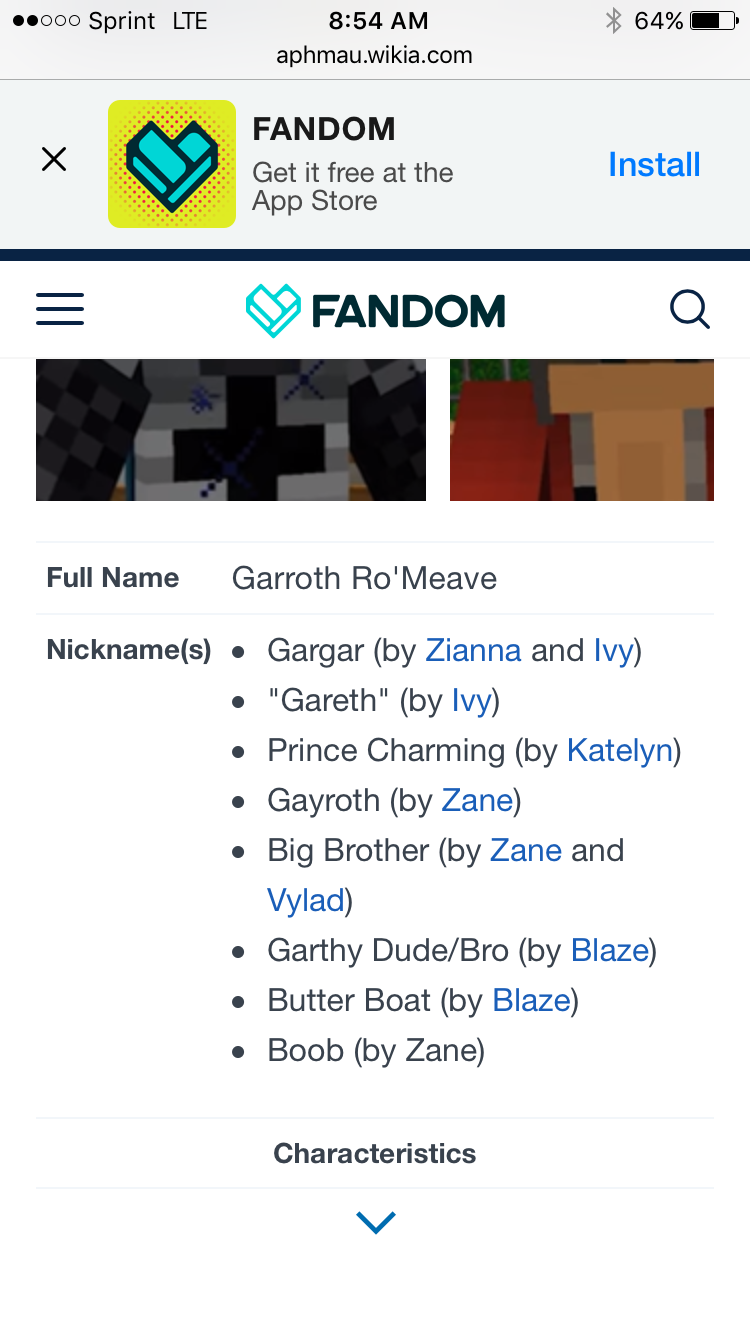Open Ivy link next to Gargar

613,651
